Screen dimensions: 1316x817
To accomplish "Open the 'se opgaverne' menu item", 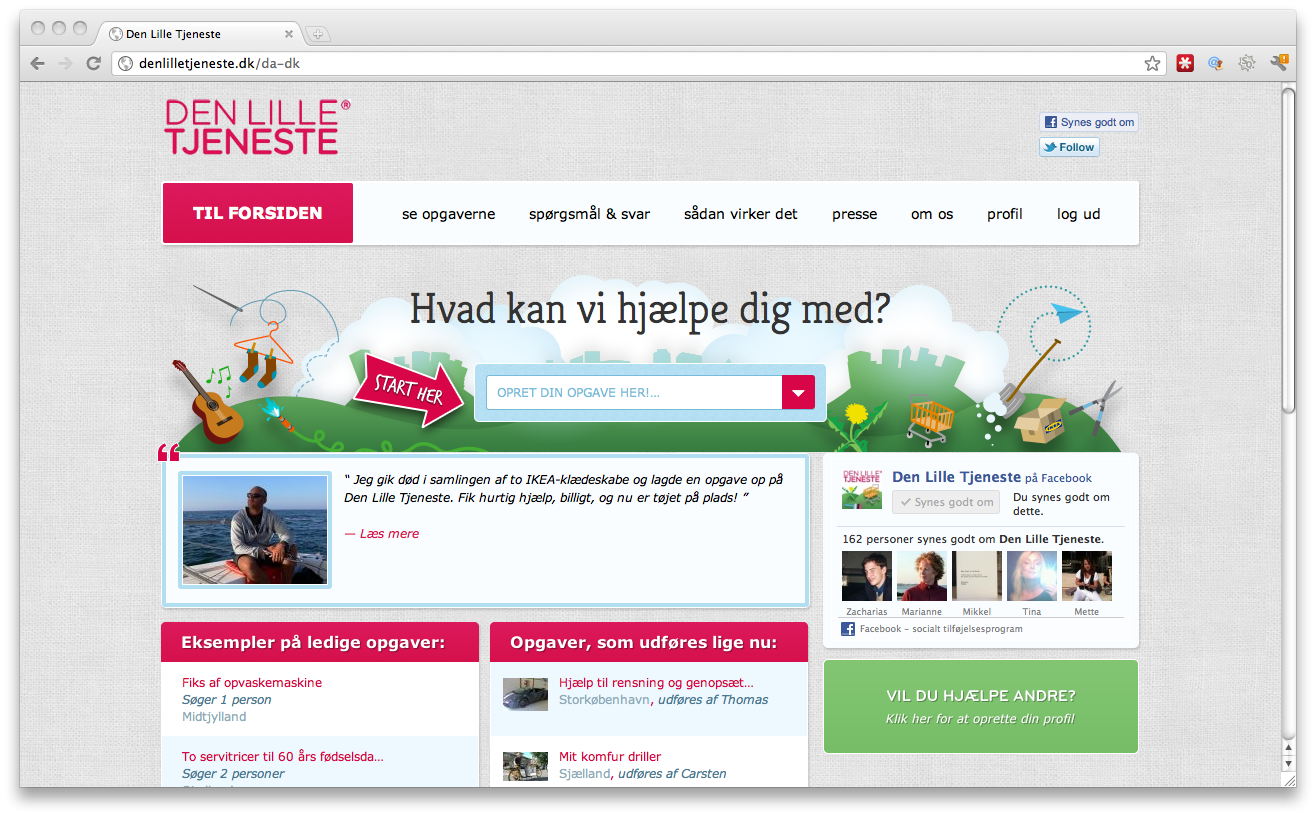I will pyautogui.click(x=448, y=214).
